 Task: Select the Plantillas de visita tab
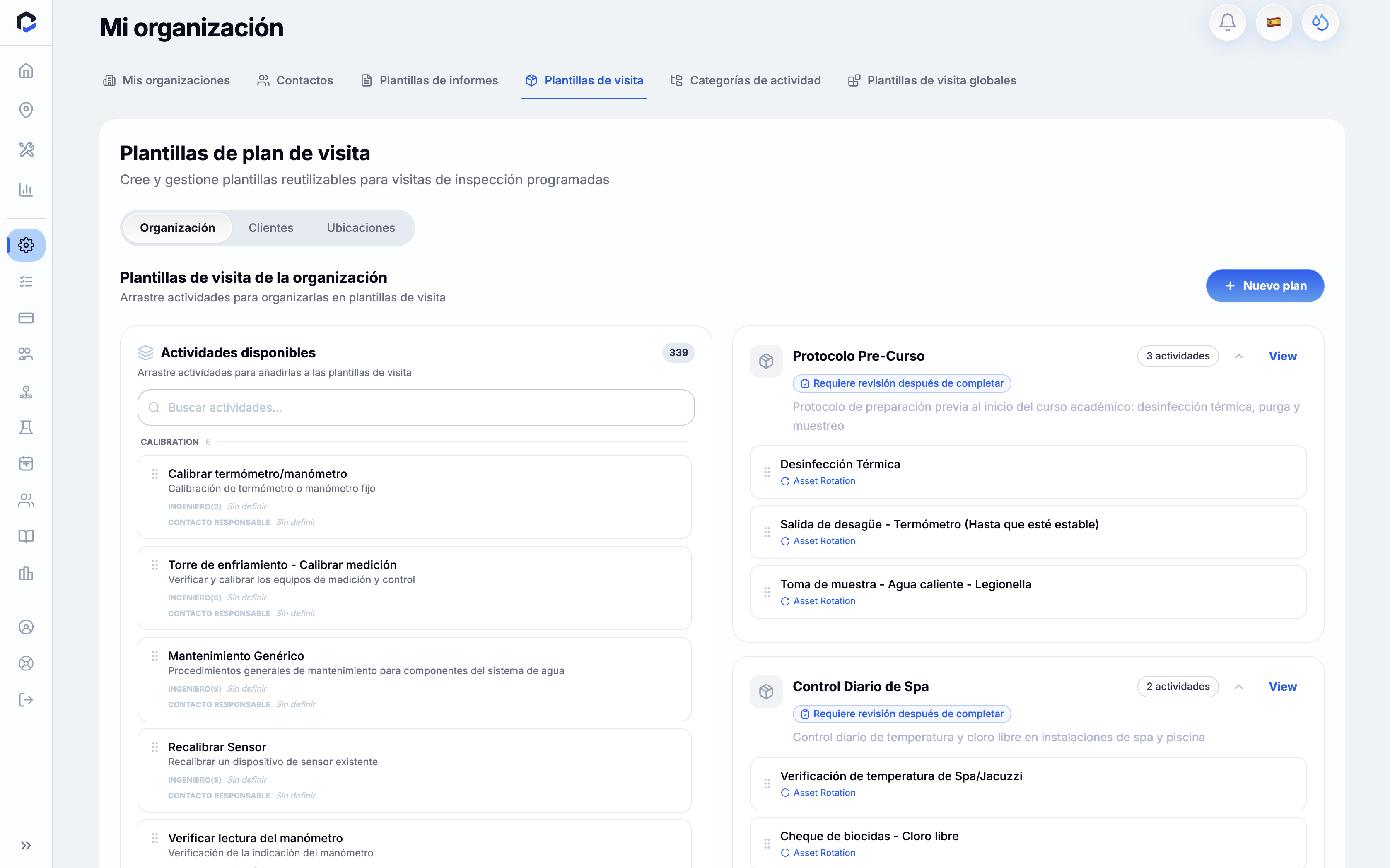pyautogui.click(x=584, y=80)
